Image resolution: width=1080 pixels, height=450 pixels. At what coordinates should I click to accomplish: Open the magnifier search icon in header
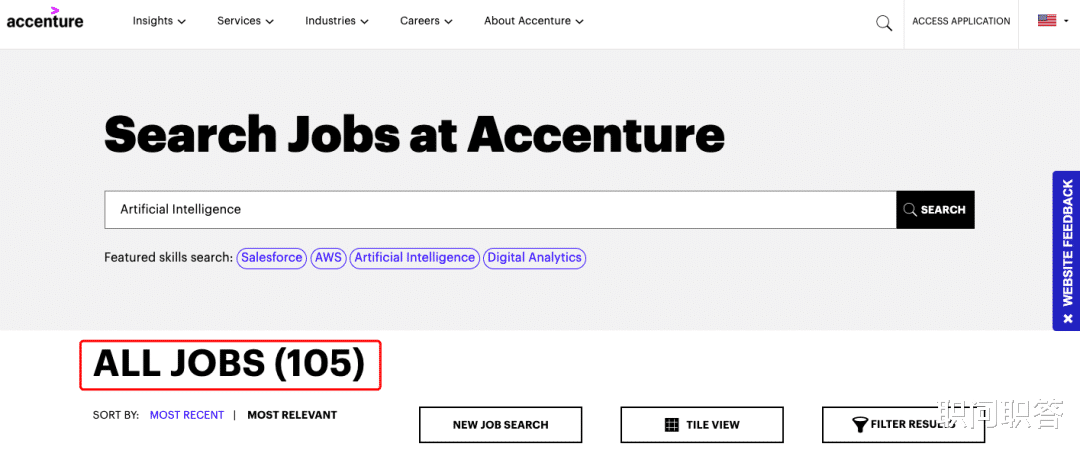[x=884, y=22]
